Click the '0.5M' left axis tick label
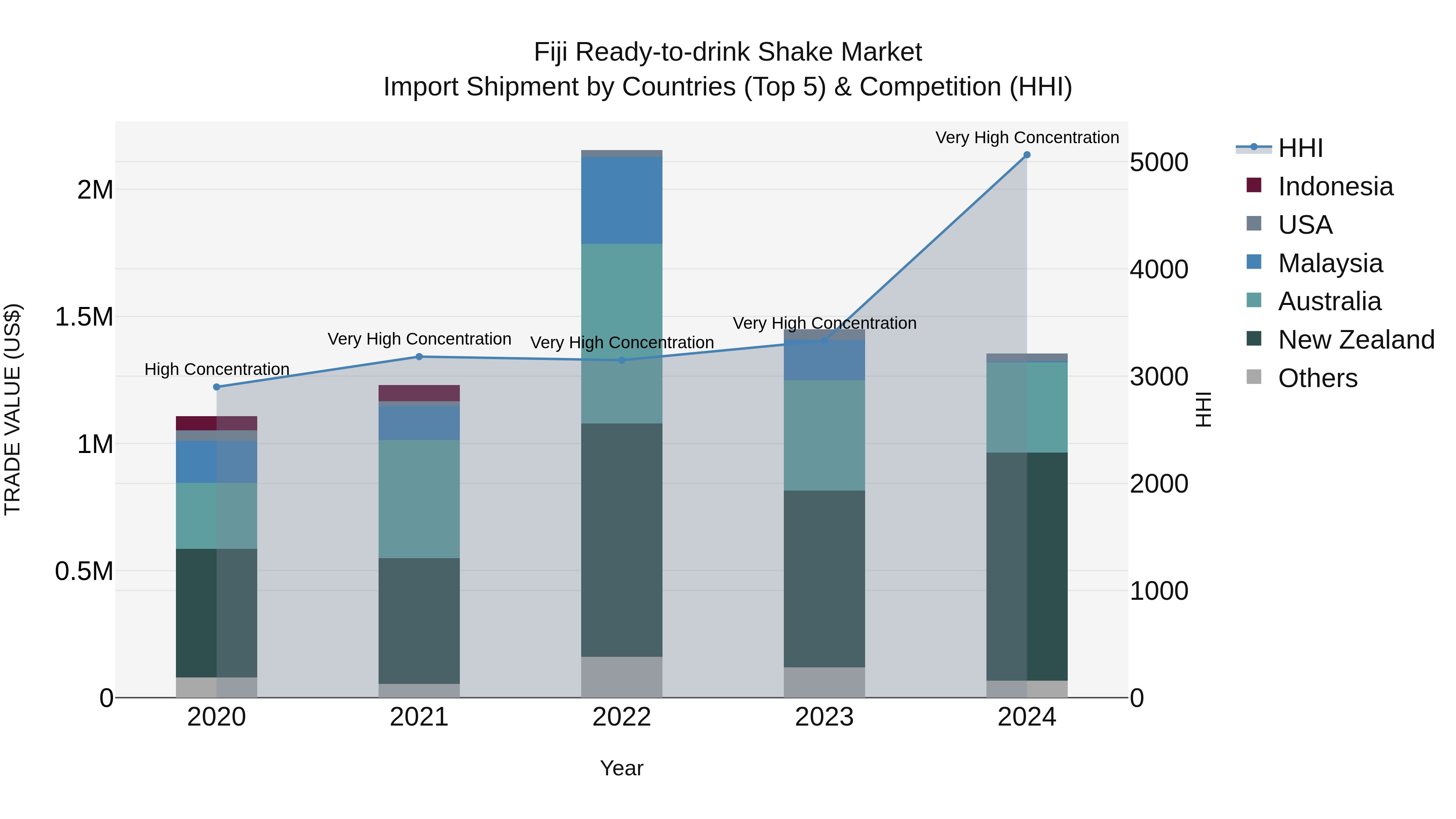The image size is (1456, 819). 84,571
